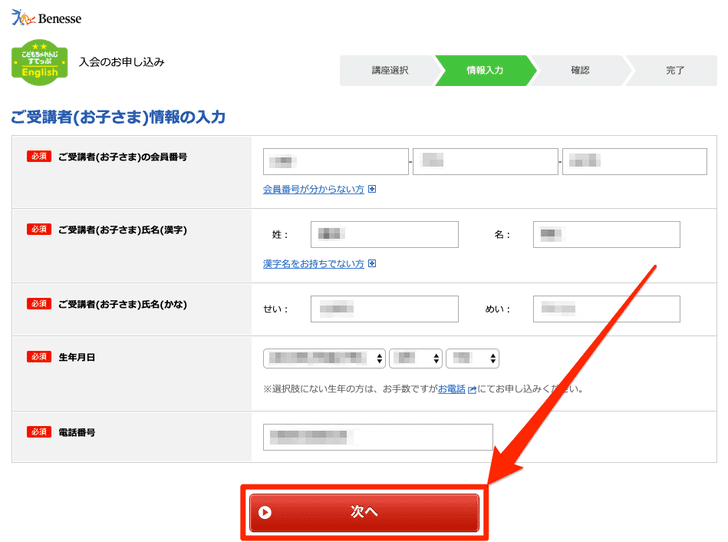Click the 姓 kanji surname field
The height and width of the screenshot is (542, 728).
point(384,235)
